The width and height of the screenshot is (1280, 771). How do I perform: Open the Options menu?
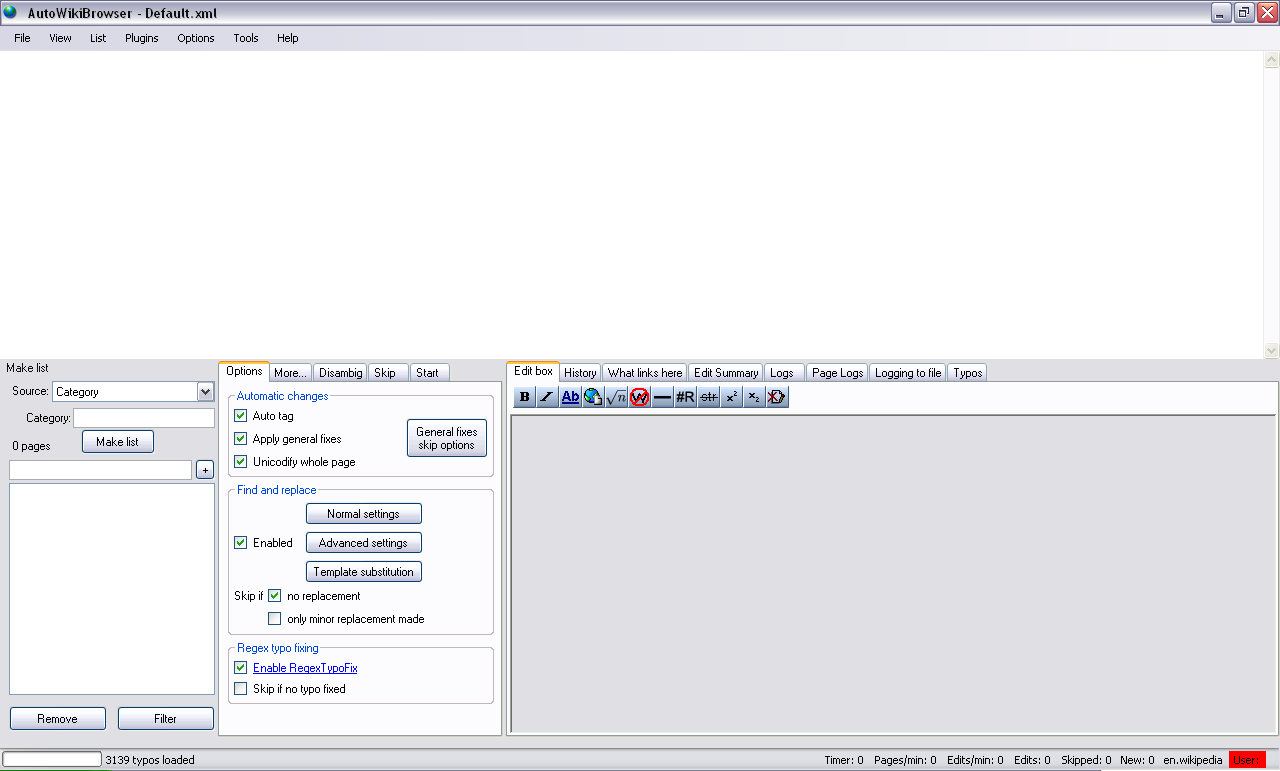(196, 38)
